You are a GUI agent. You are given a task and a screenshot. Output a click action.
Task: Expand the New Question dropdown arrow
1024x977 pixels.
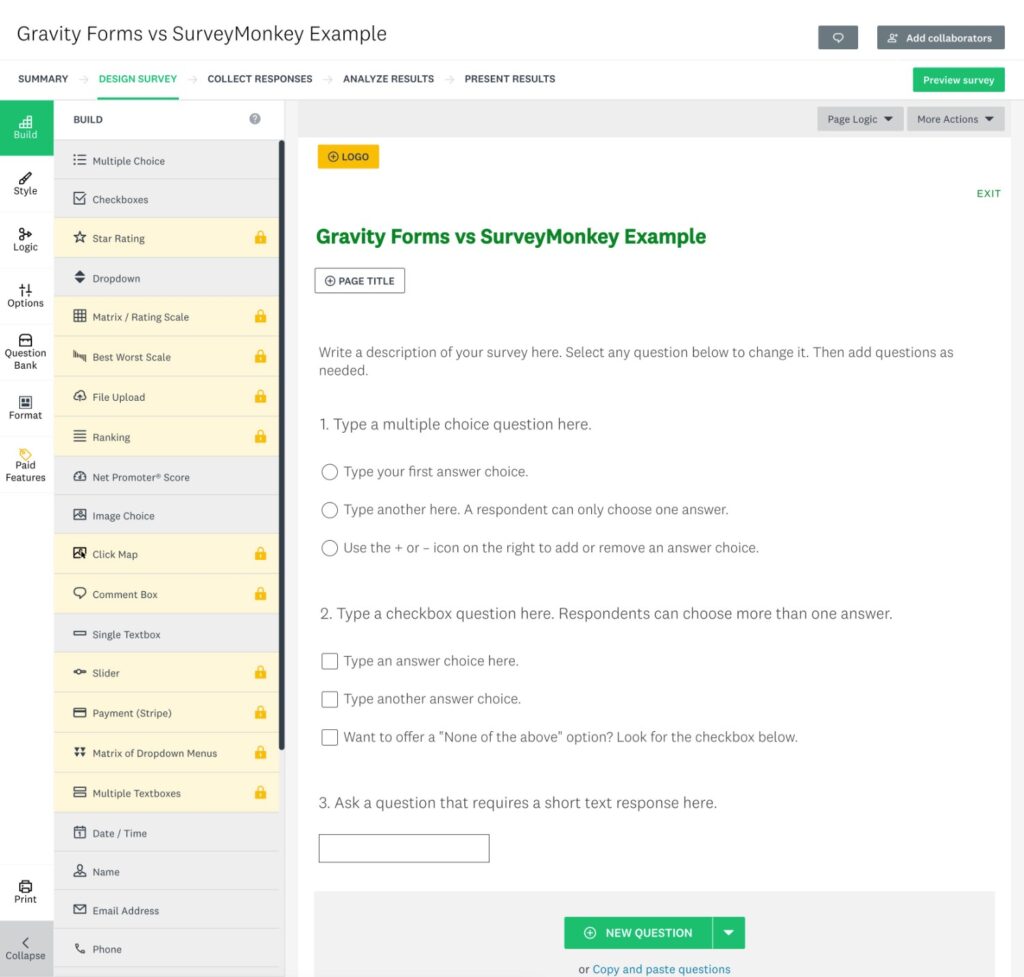[728, 932]
